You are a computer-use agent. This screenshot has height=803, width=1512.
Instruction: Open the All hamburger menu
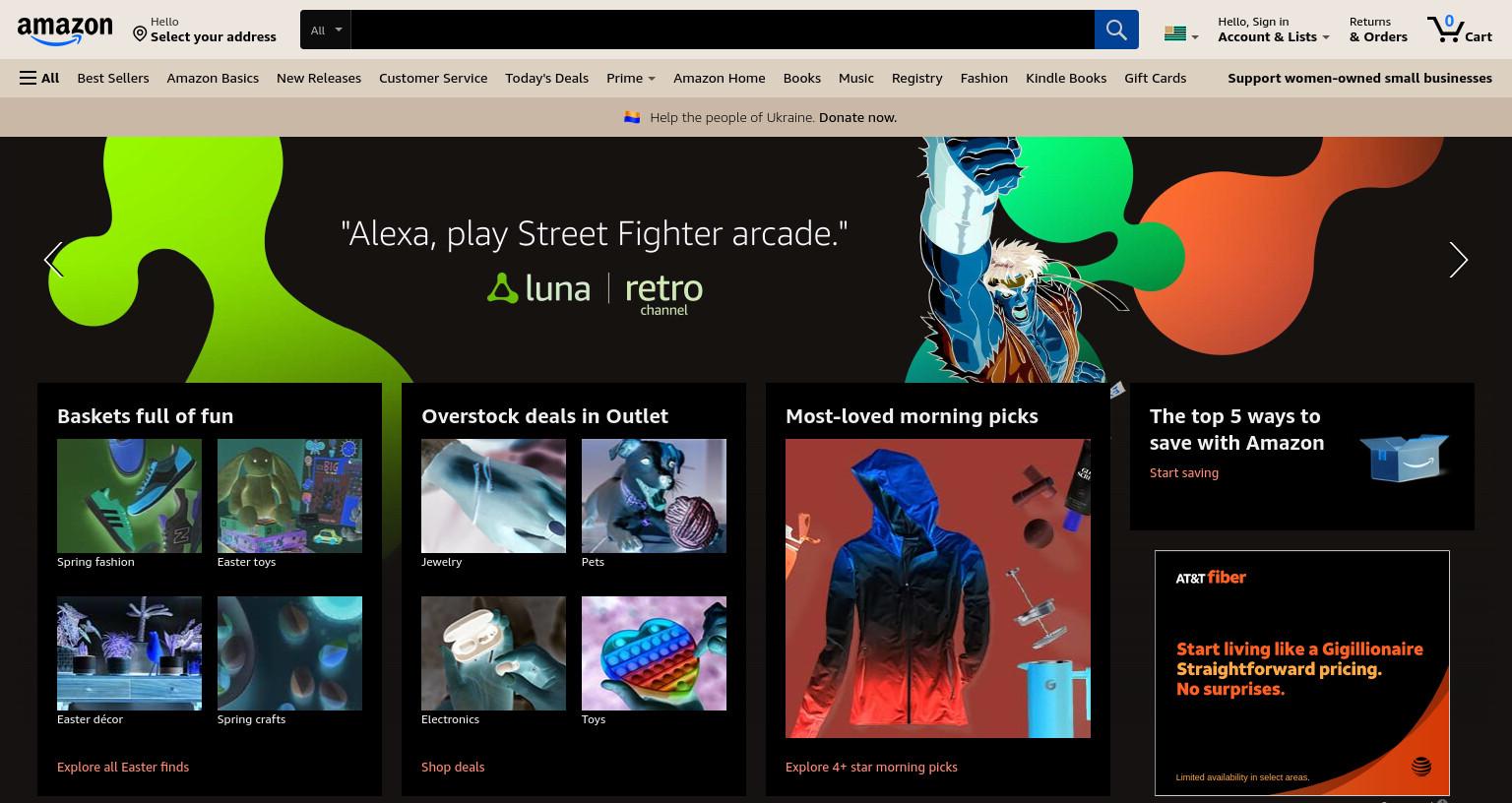tap(39, 78)
